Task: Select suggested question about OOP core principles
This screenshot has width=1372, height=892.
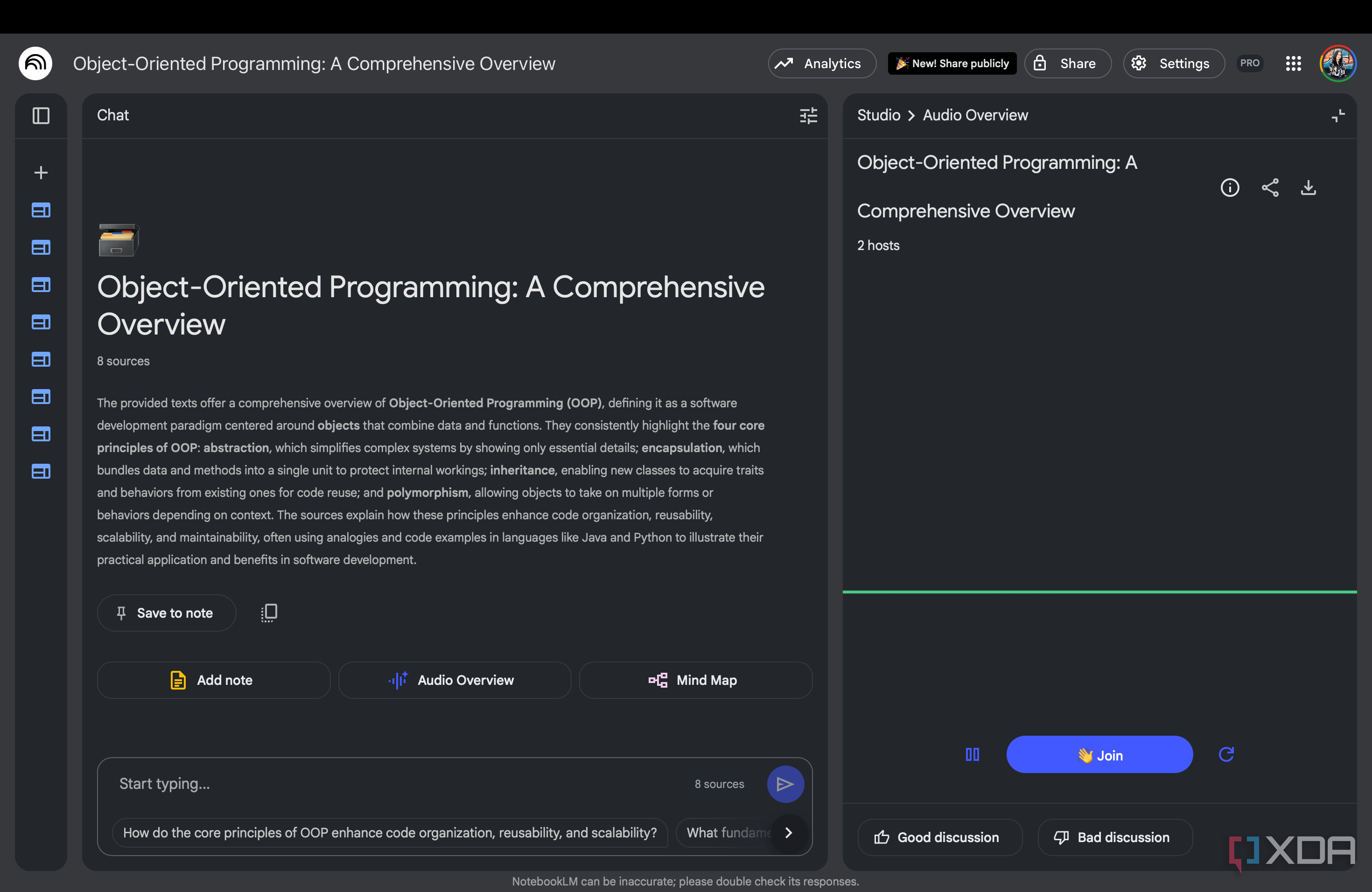Action: click(x=390, y=833)
